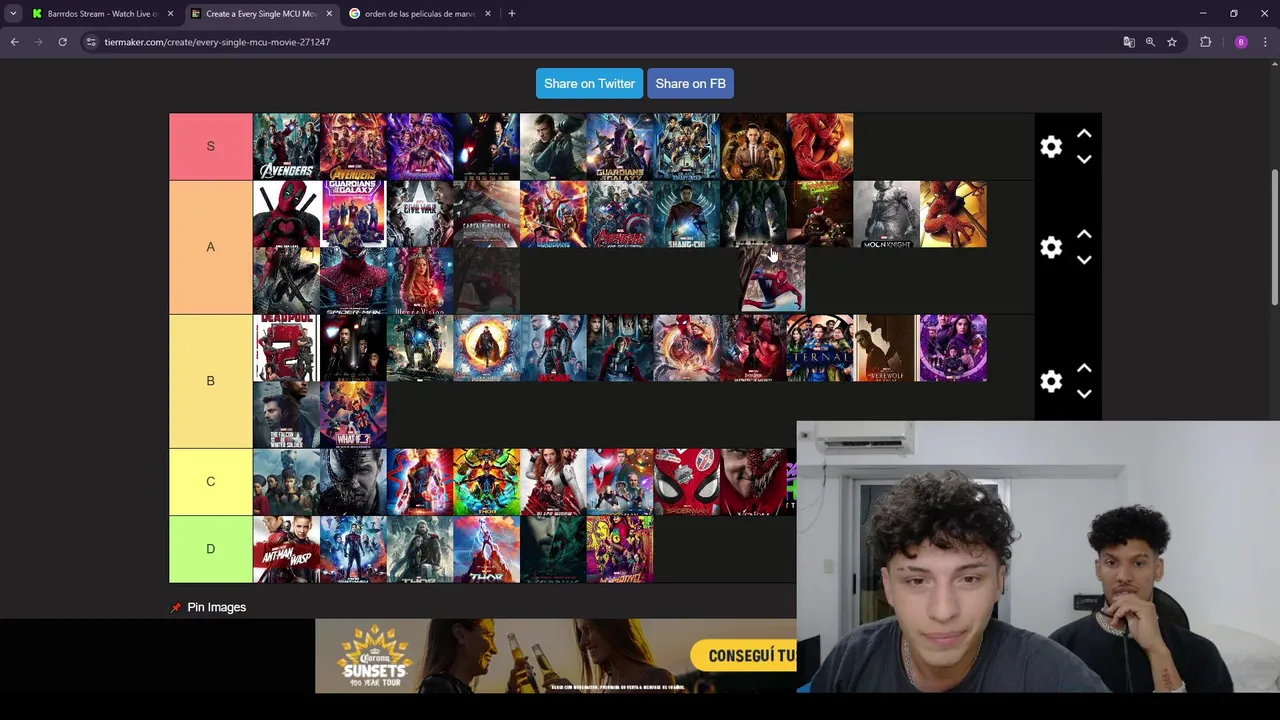The image size is (1280, 720).
Task: Click the zoom magnifier icon in address bar
Action: (x=1150, y=42)
